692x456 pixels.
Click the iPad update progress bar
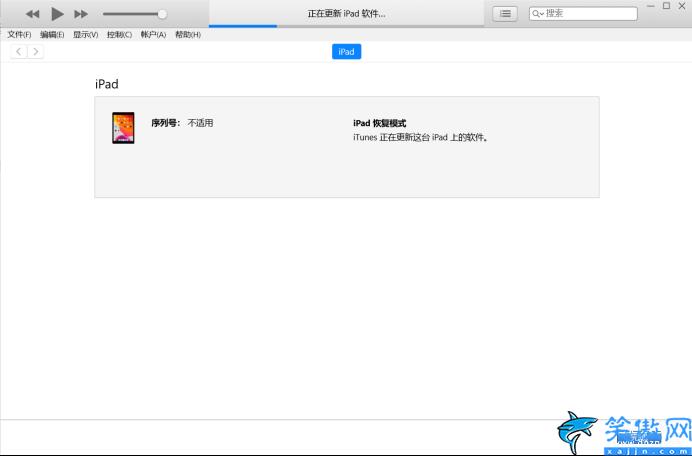pyautogui.click(x=346, y=26)
